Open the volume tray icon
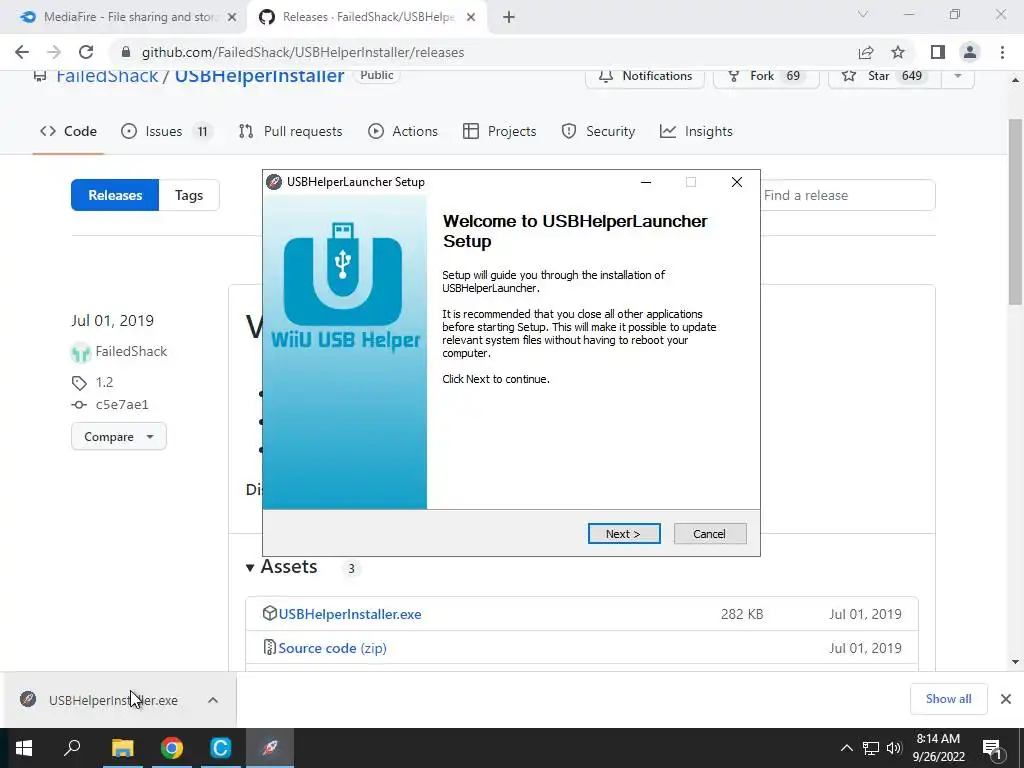 [x=894, y=748]
